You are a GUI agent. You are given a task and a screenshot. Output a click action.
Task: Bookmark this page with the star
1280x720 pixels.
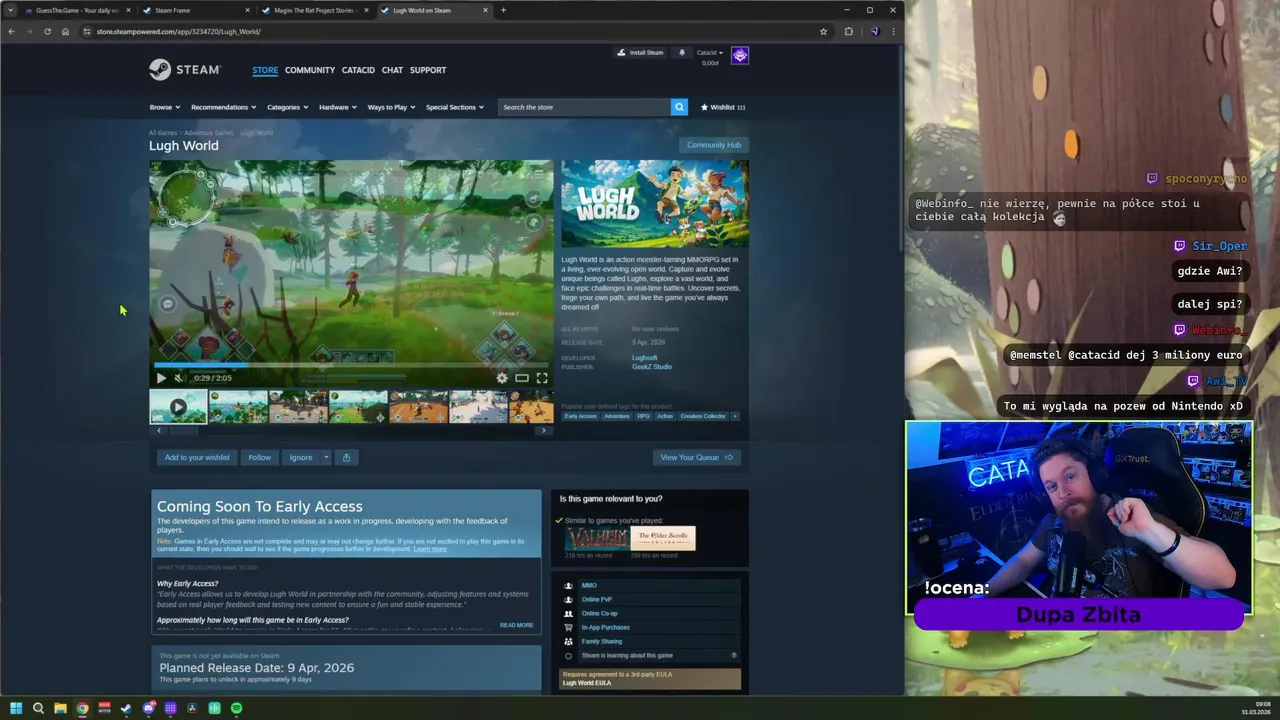pyautogui.click(x=823, y=31)
